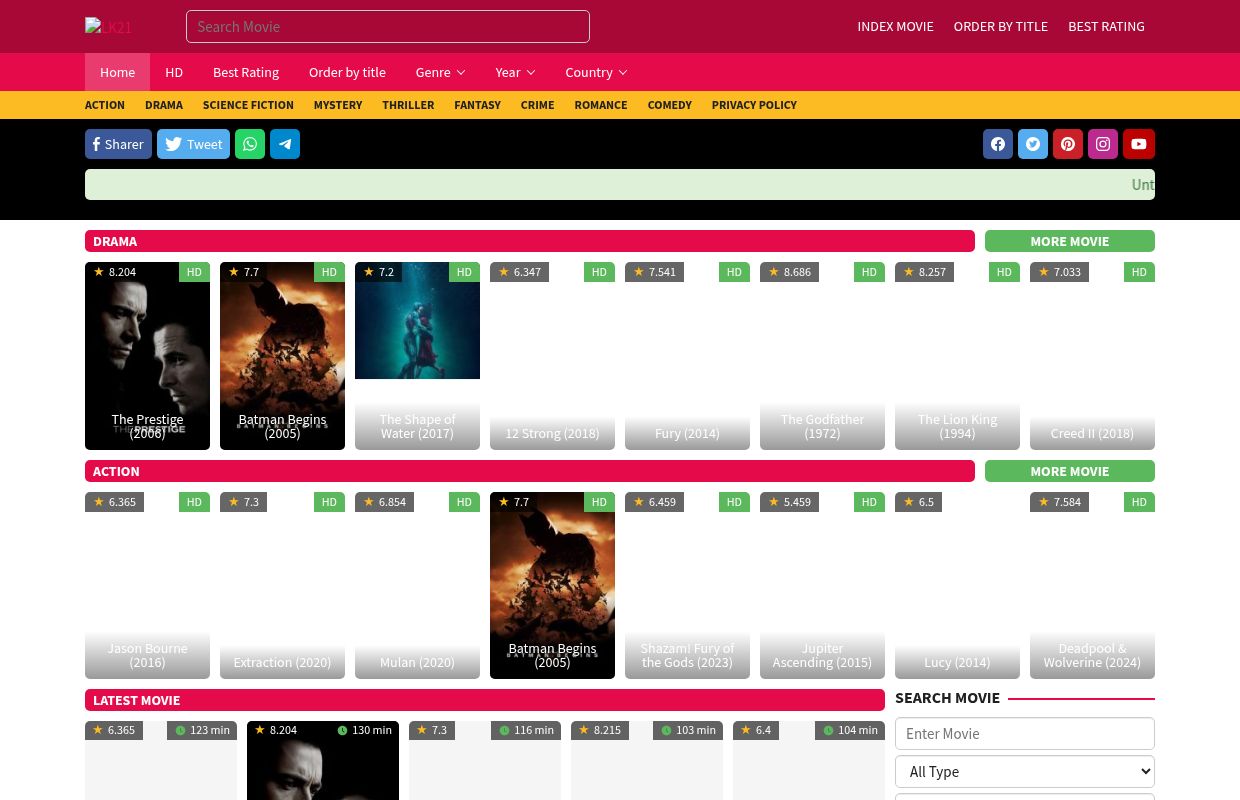Open The Prestige (2006) poster
This screenshot has width=1240, height=800.
coord(147,356)
